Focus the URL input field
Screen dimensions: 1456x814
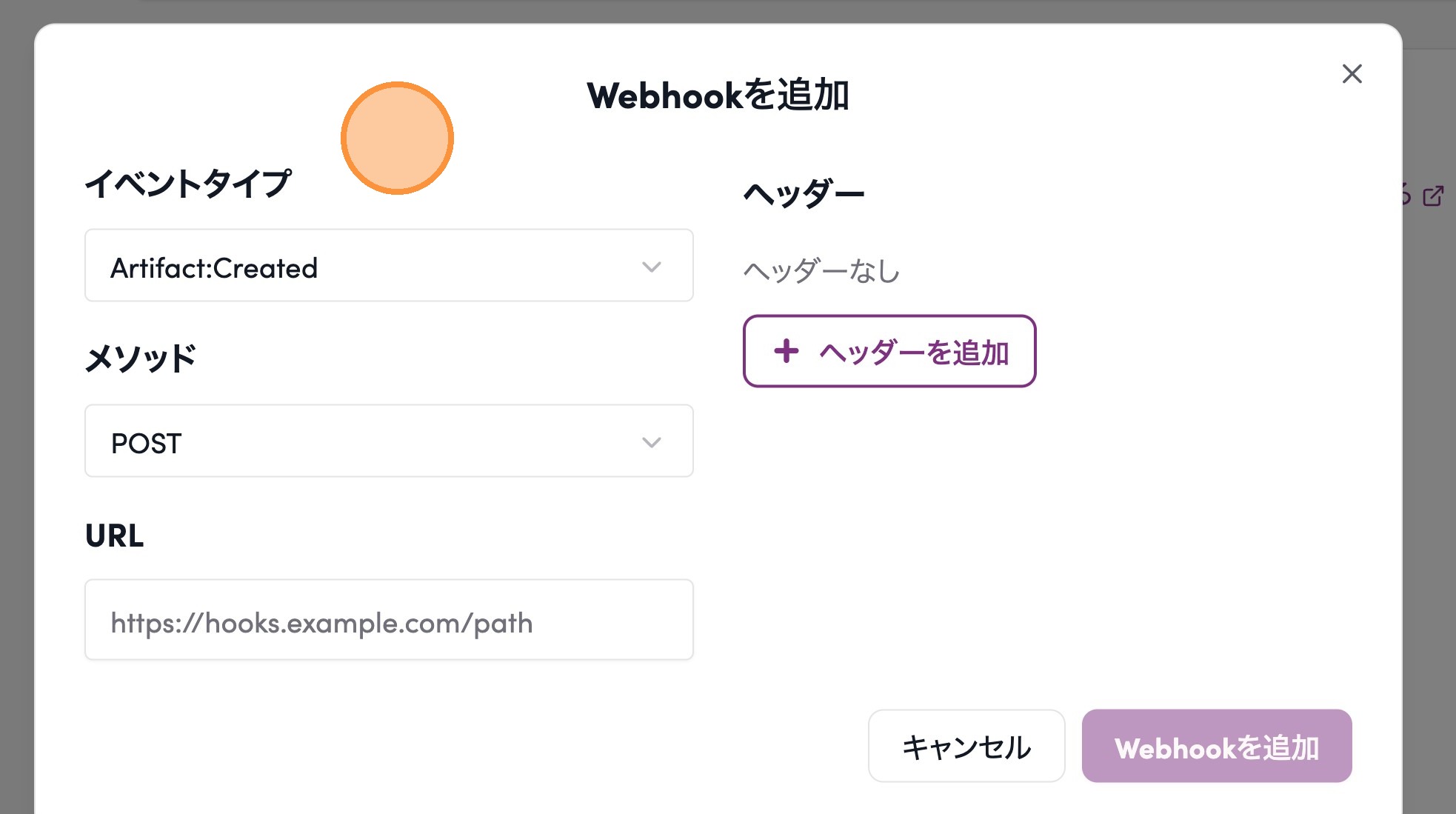coord(389,621)
